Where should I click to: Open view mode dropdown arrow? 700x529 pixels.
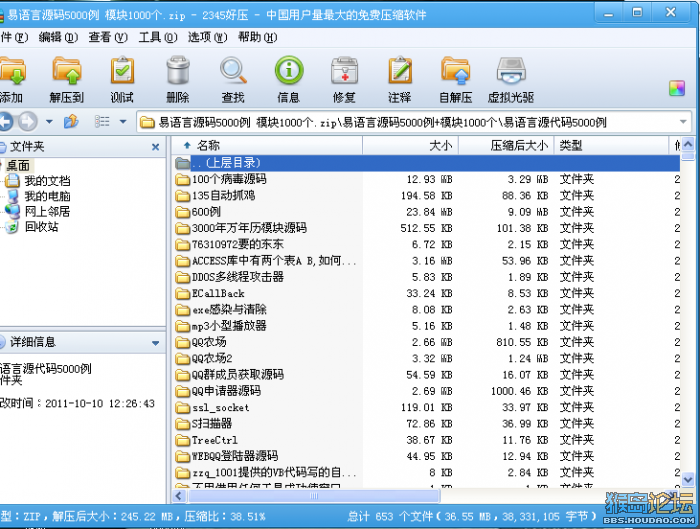click(x=123, y=121)
